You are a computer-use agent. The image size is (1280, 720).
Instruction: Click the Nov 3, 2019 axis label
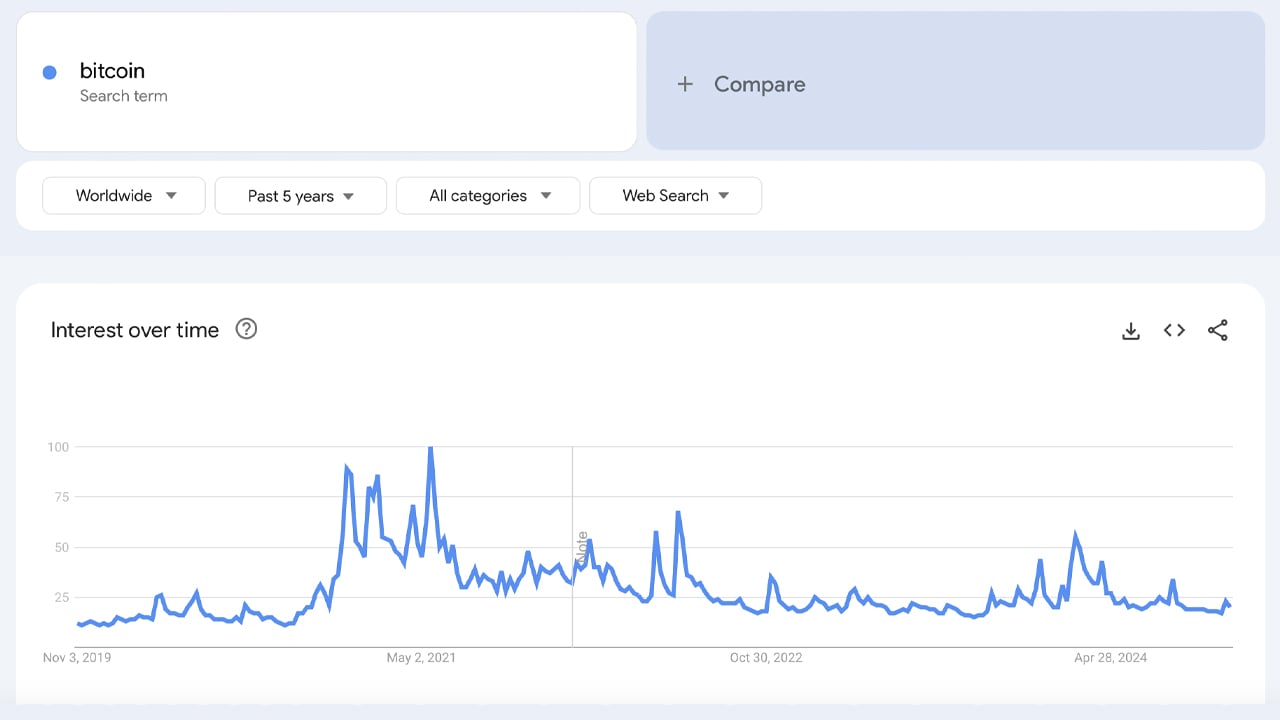(77, 657)
